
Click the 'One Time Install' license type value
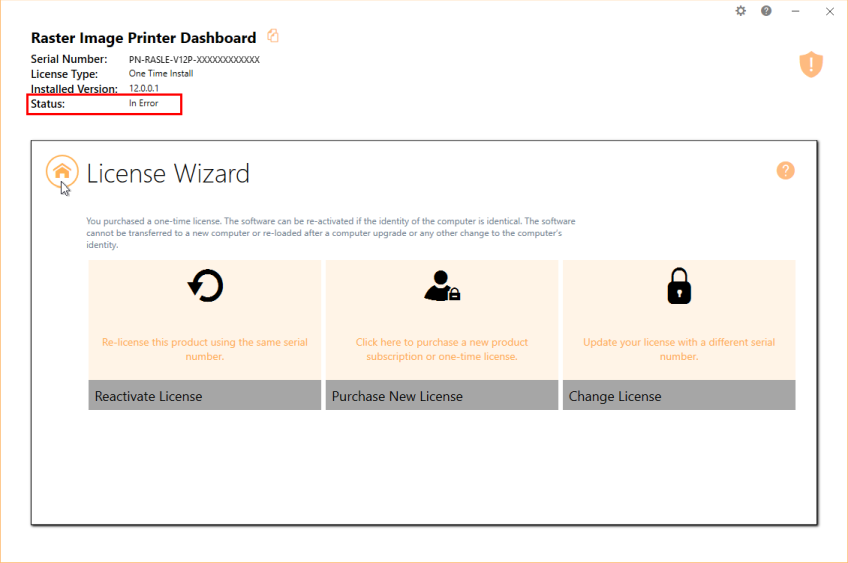coord(161,74)
